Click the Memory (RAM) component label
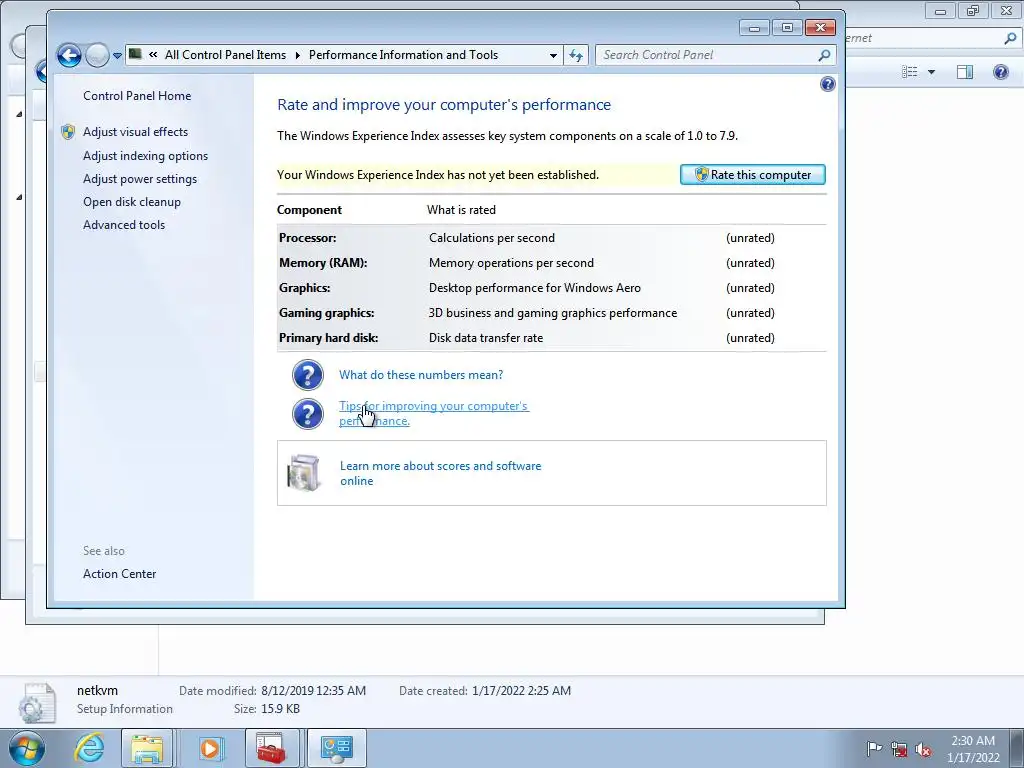The image size is (1024, 768). pos(323,263)
